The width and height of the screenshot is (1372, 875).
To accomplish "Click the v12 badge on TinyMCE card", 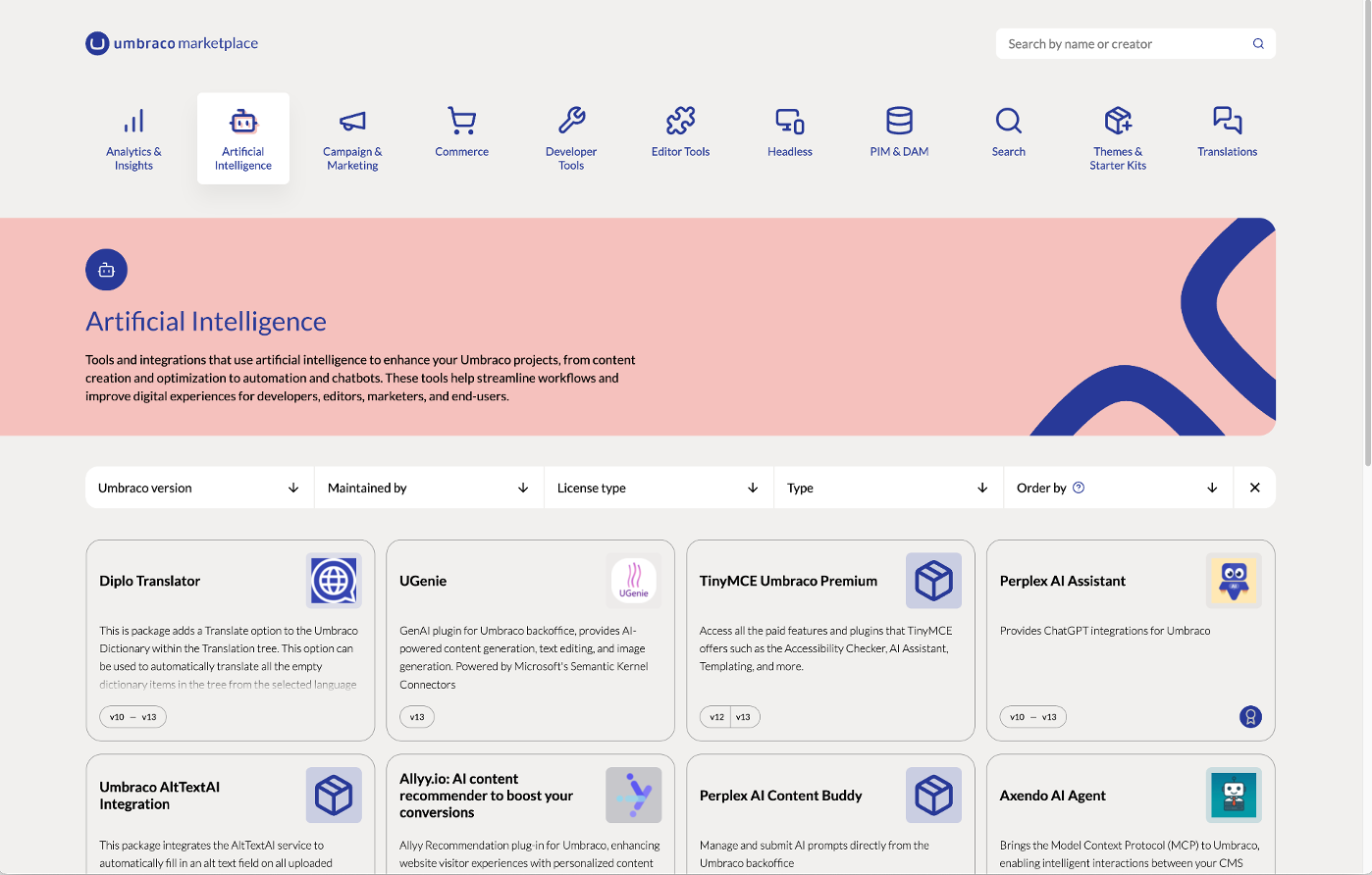I will pyautogui.click(x=716, y=717).
